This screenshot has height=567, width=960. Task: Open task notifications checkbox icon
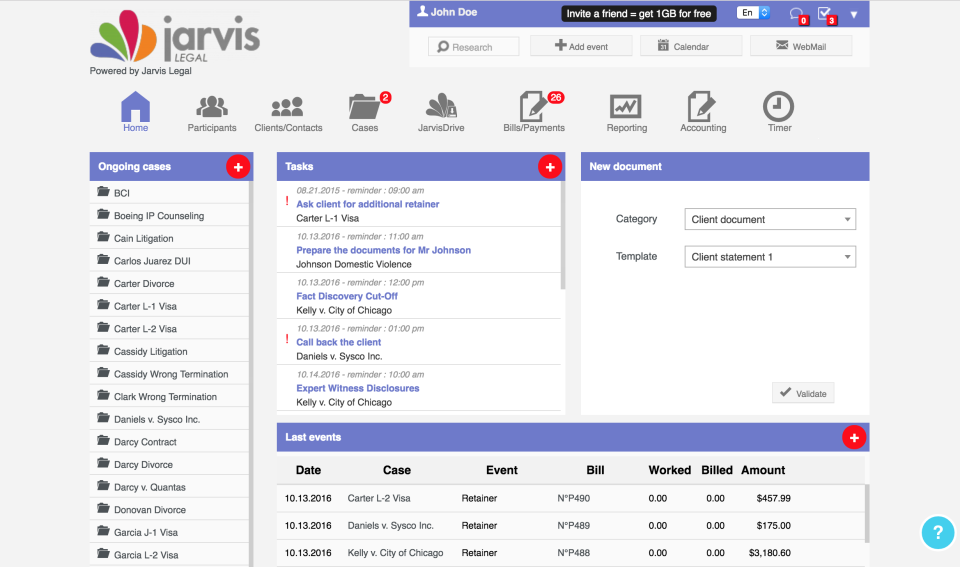pos(825,13)
